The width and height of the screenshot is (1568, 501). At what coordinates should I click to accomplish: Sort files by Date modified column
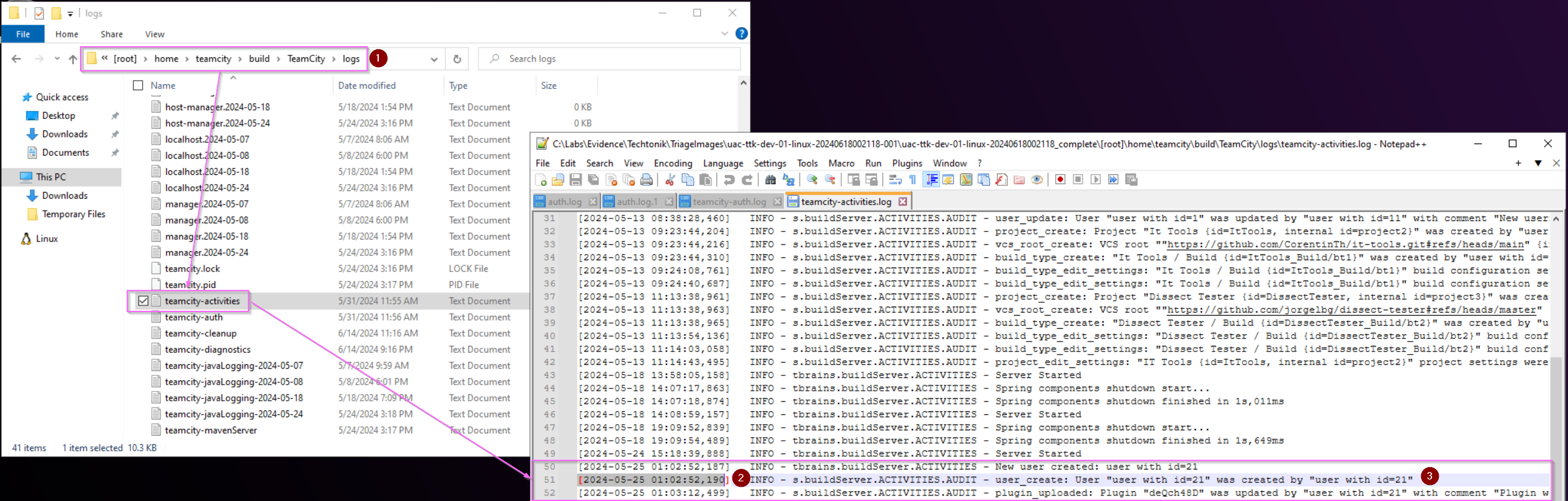click(x=367, y=86)
